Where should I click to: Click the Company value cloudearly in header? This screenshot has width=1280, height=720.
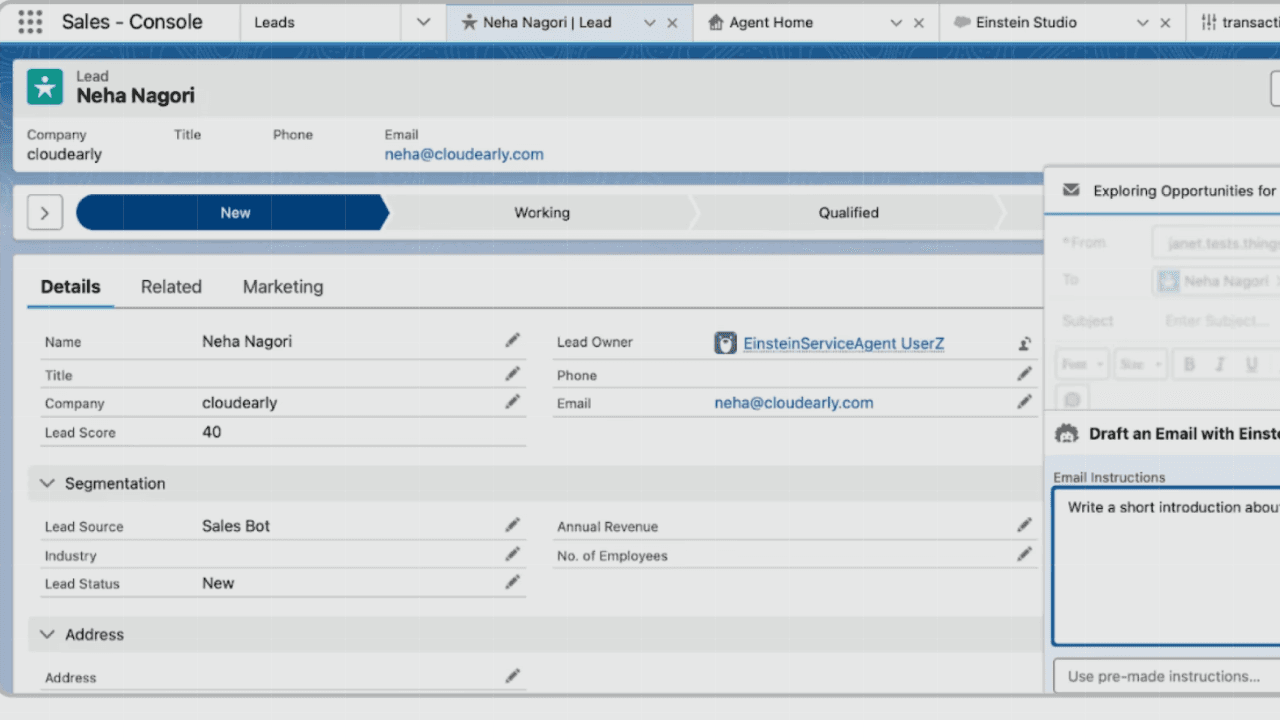pos(64,154)
